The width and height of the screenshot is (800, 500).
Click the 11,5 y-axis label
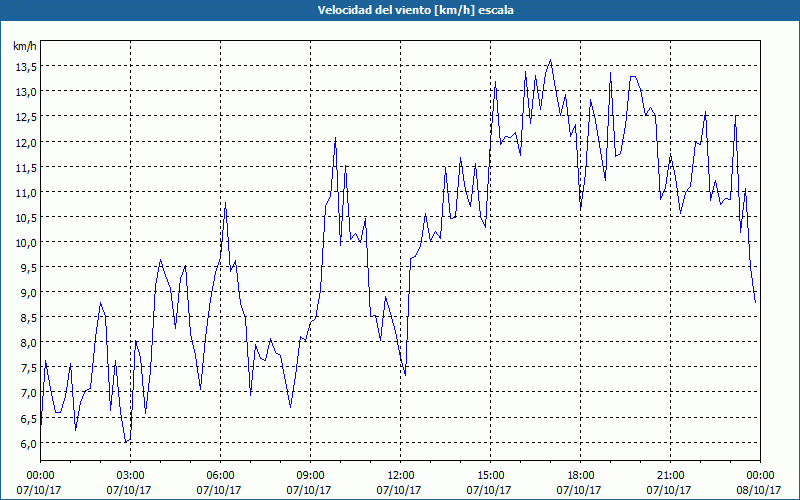27,167
